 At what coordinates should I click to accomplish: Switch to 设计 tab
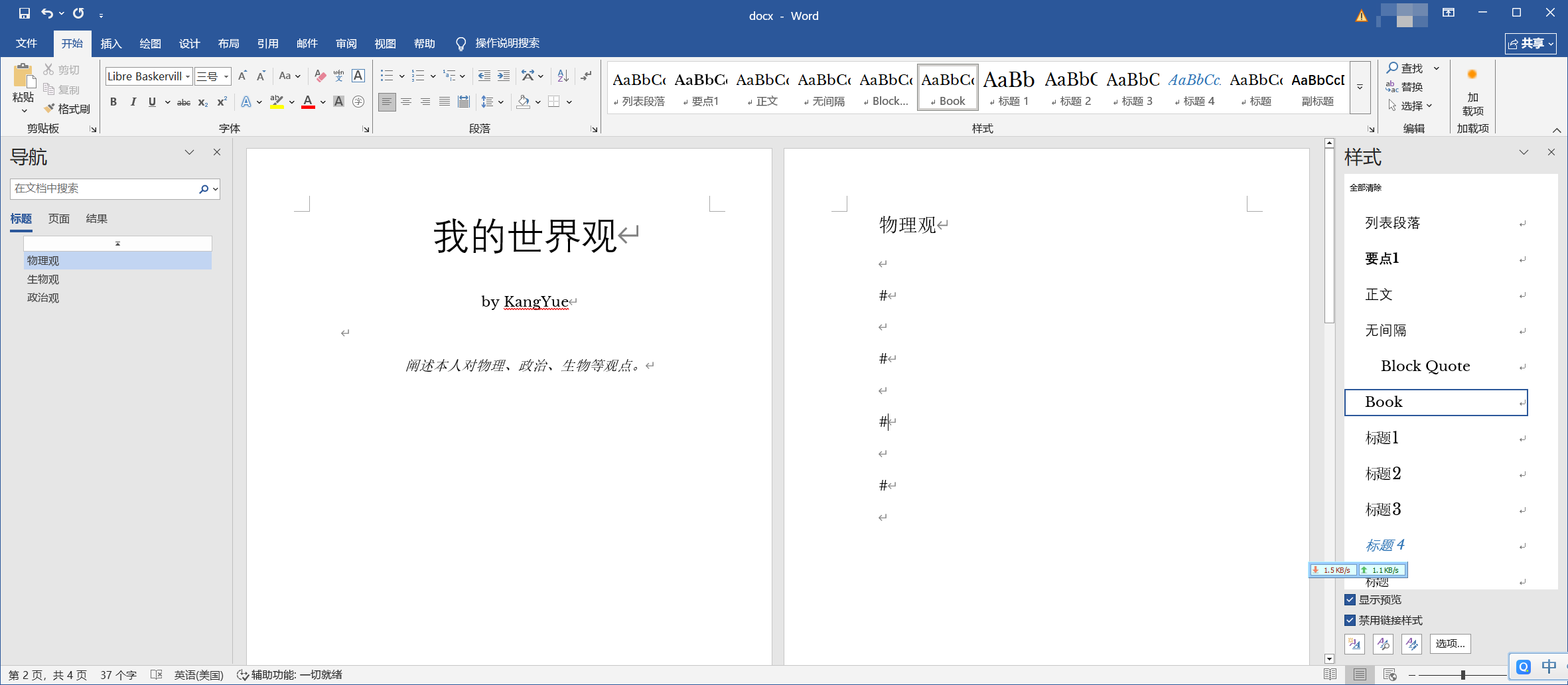click(x=189, y=43)
